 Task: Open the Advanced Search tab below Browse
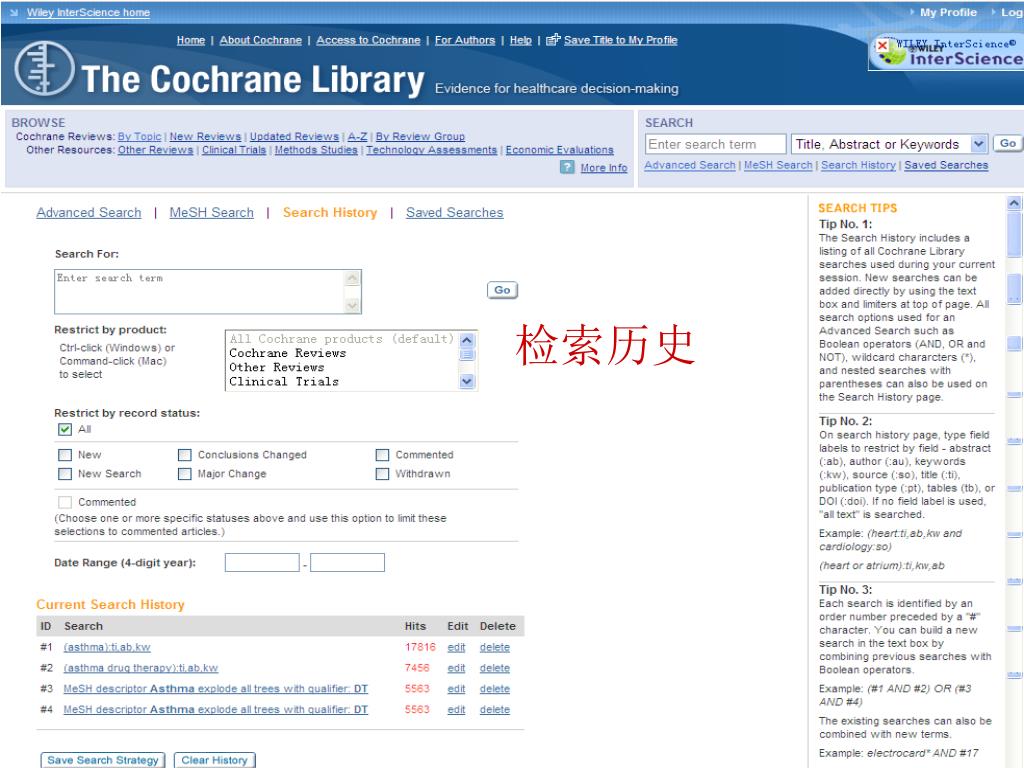[89, 212]
